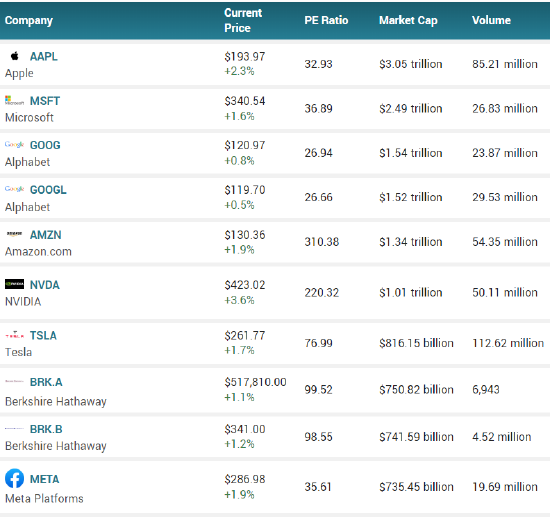Click the $261.77 Tesla price
Viewport: 550px width, 520px height.
tap(245, 336)
